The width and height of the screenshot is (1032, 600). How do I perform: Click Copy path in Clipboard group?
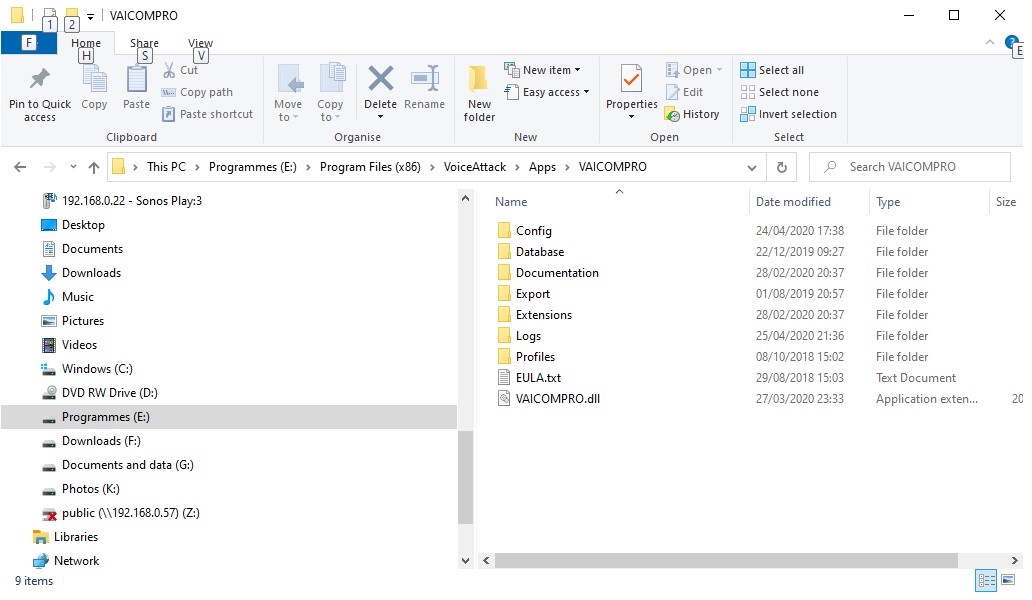197,92
